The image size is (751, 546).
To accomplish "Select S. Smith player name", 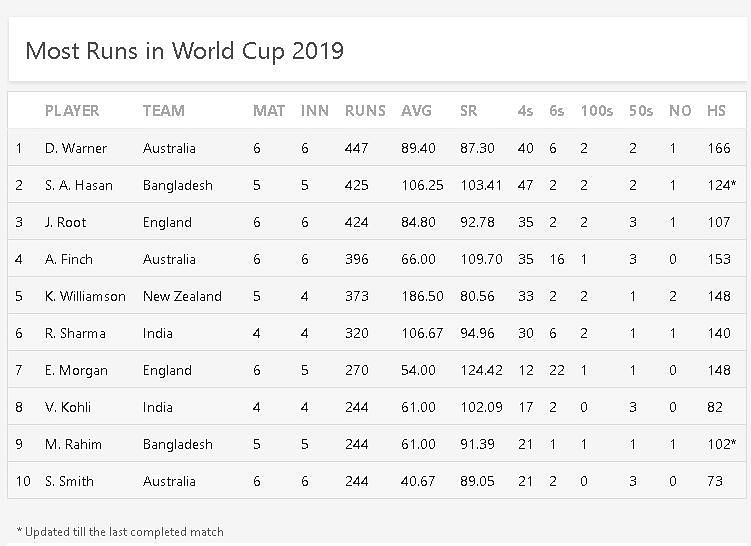I will pos(70,481).
